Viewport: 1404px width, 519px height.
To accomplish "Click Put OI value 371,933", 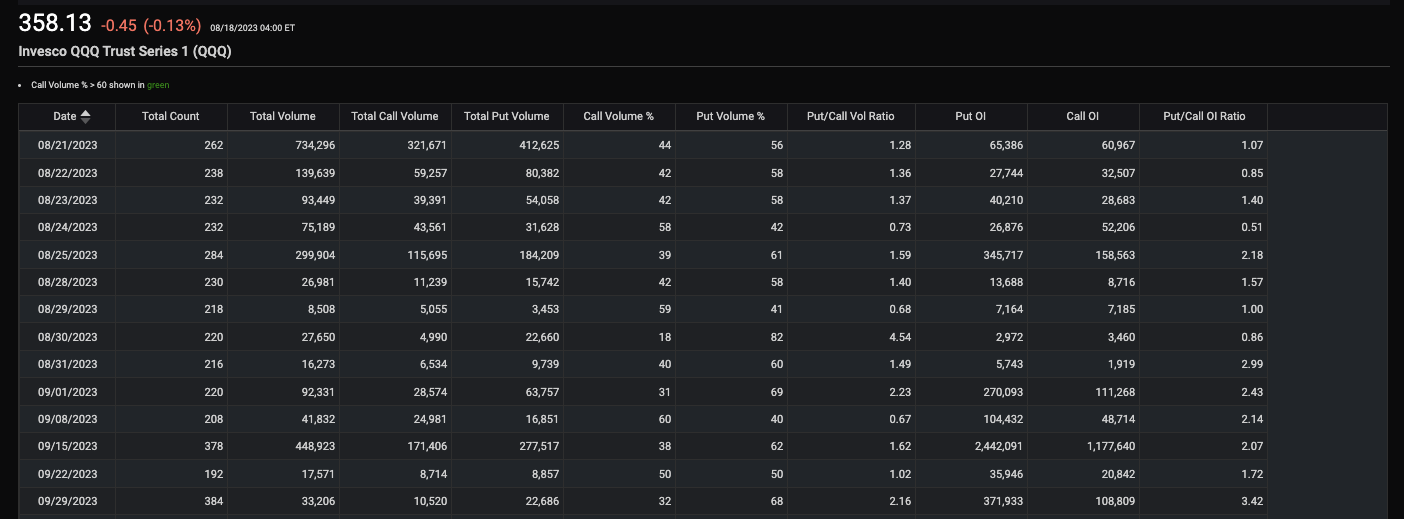I will click(1003, 501).
